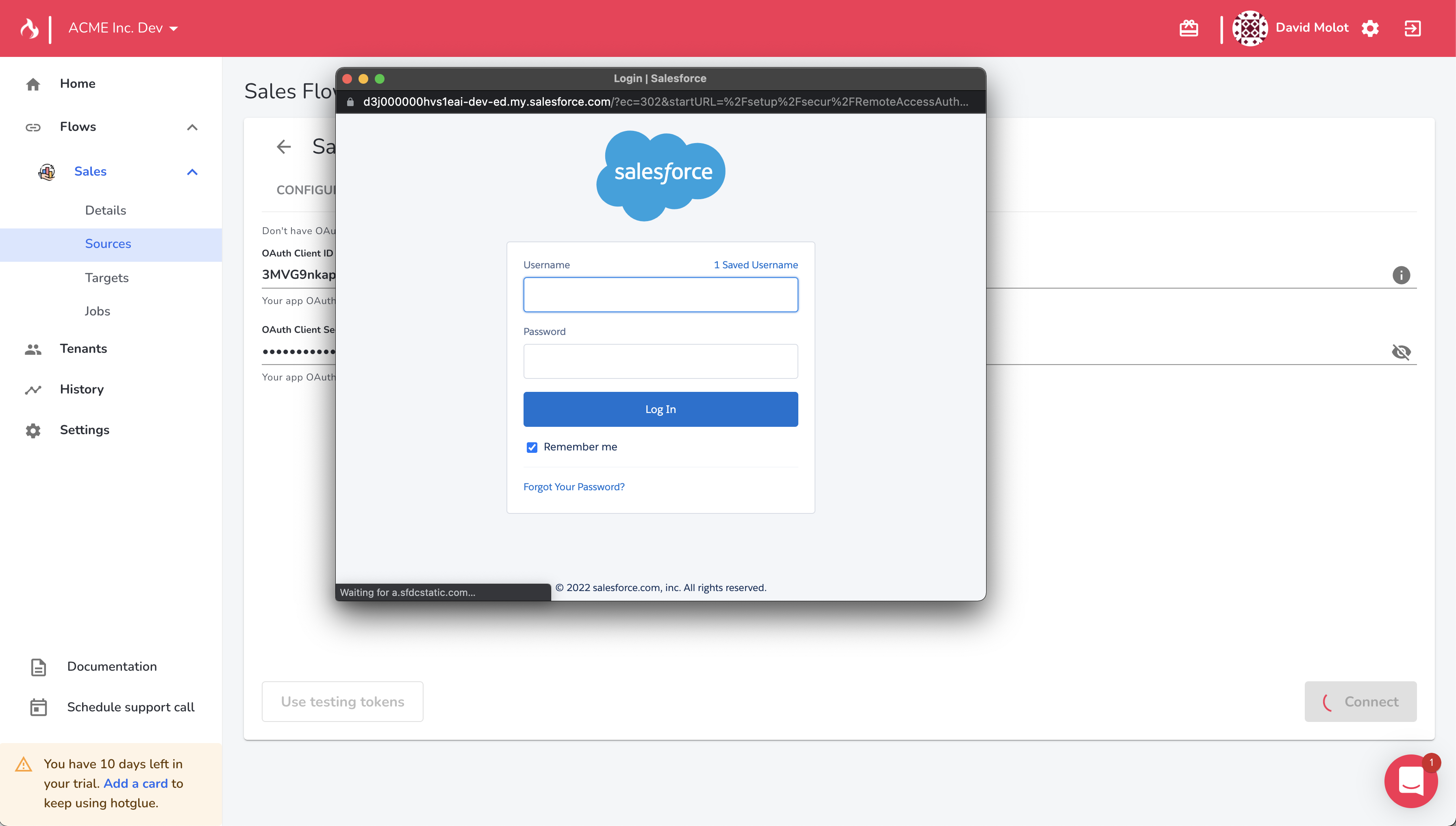Viewport: 1456px width, 826px height.
Task: Select Sources under Sales
Action: point(111,245)
